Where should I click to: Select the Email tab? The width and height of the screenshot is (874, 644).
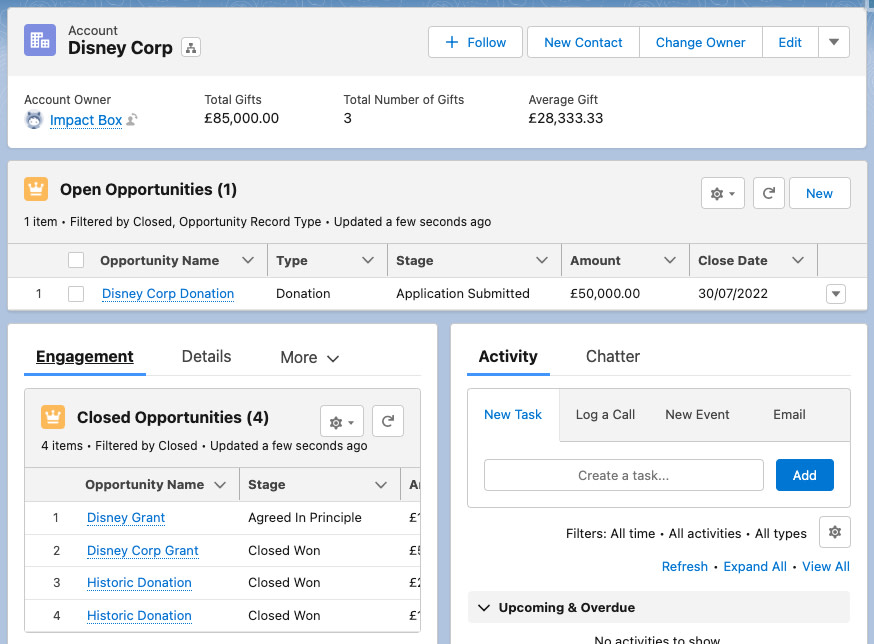(789, 415)
